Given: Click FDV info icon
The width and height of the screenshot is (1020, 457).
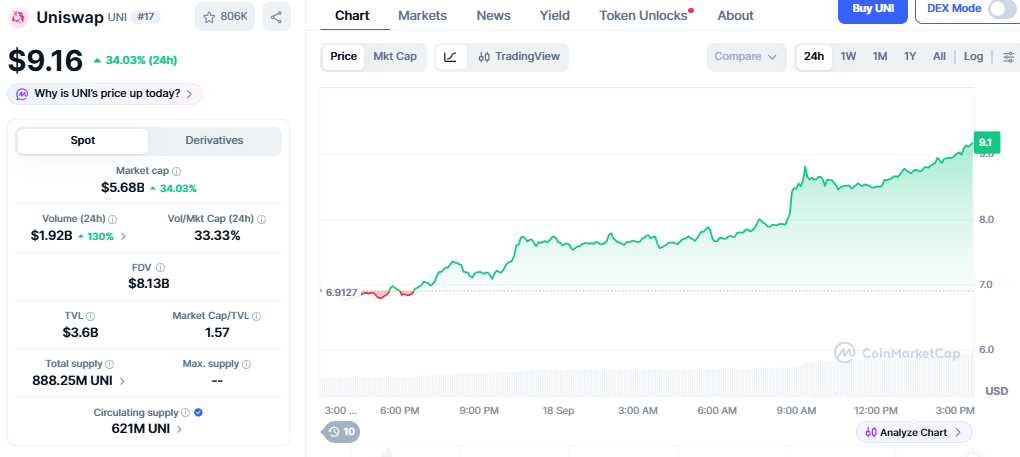Looking at the screenshot, I should click(161, 267).
